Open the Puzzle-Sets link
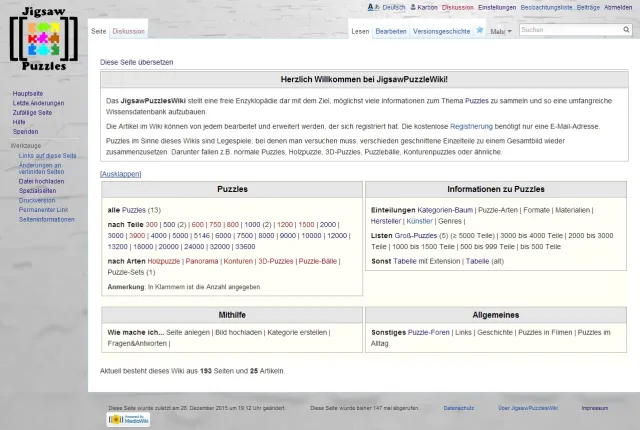The height and width of the screenshot is (430, 640). (x=126, y=272)
